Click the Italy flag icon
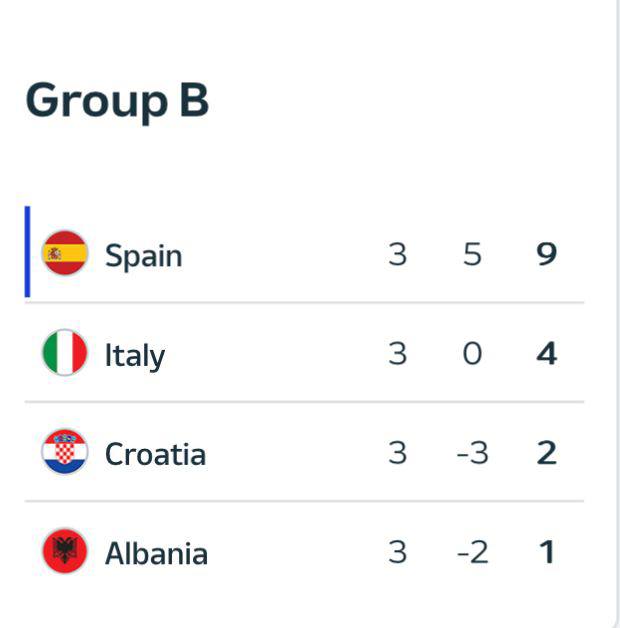Viewport: 620px width, 628px height. pyautogui.click(x=65, y=353)
